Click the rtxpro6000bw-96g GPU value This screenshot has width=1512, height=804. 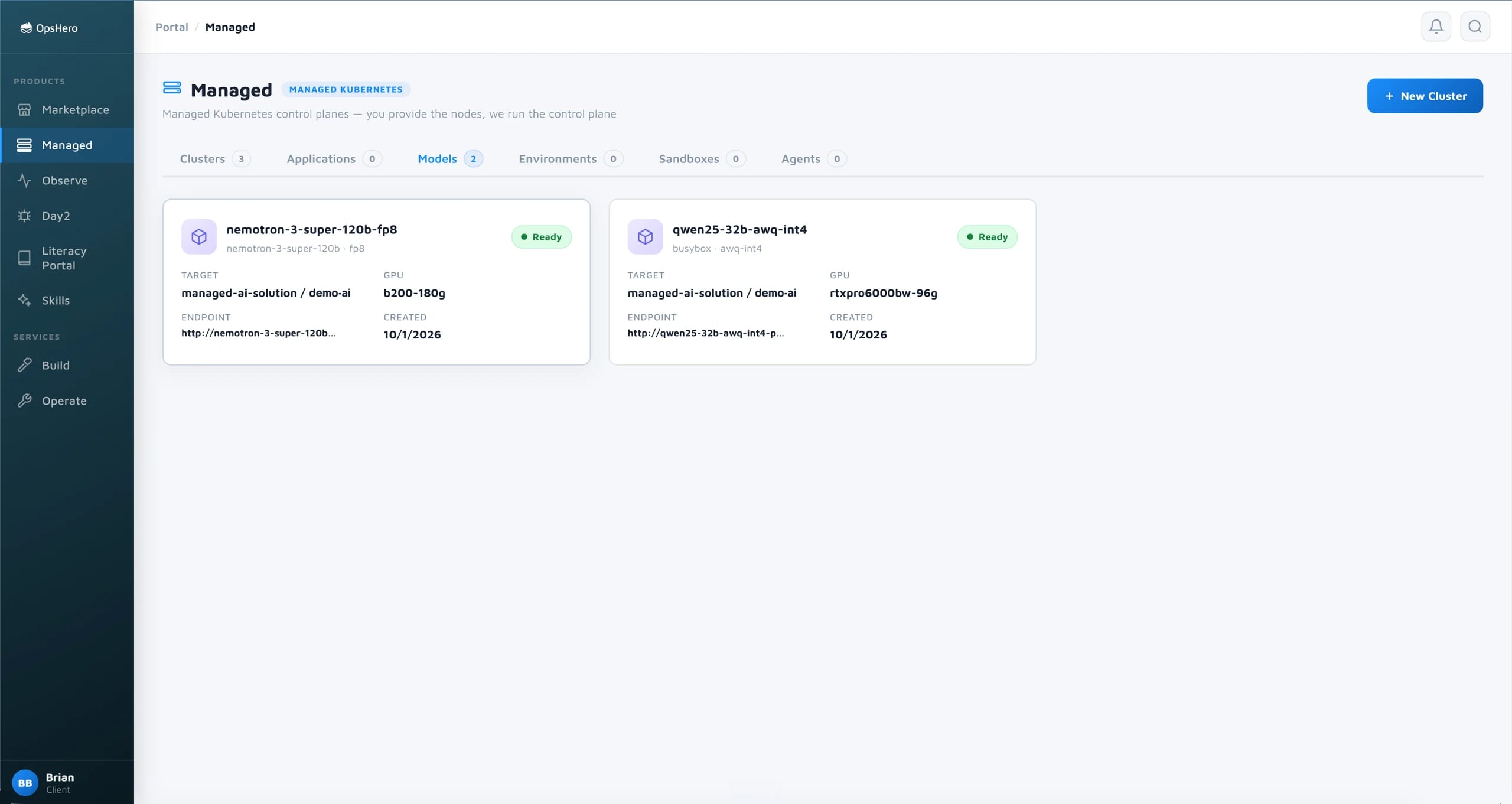click(883, 293)
